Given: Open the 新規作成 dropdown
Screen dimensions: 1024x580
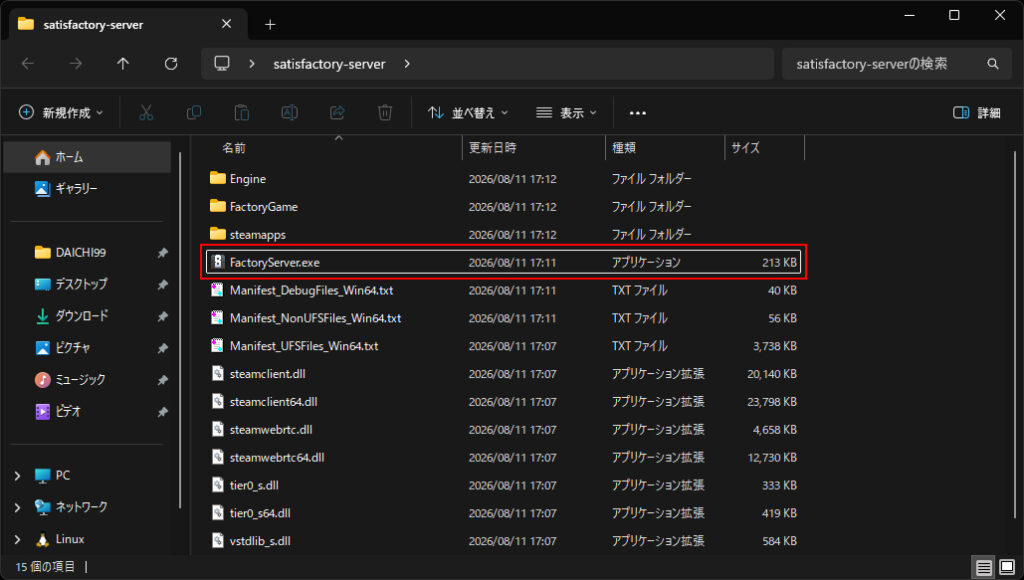Looking at the screenshot, I should [61, 113].
